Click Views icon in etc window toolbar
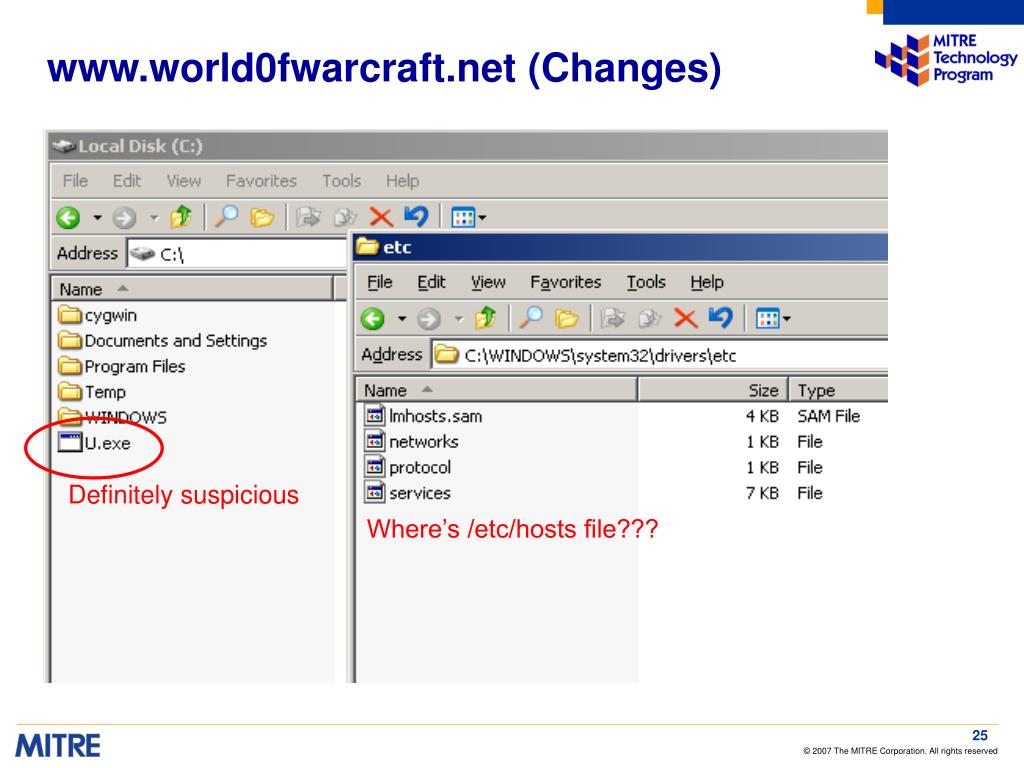The height and width of the screenshot is (768, 1024). tap(767, 319)
